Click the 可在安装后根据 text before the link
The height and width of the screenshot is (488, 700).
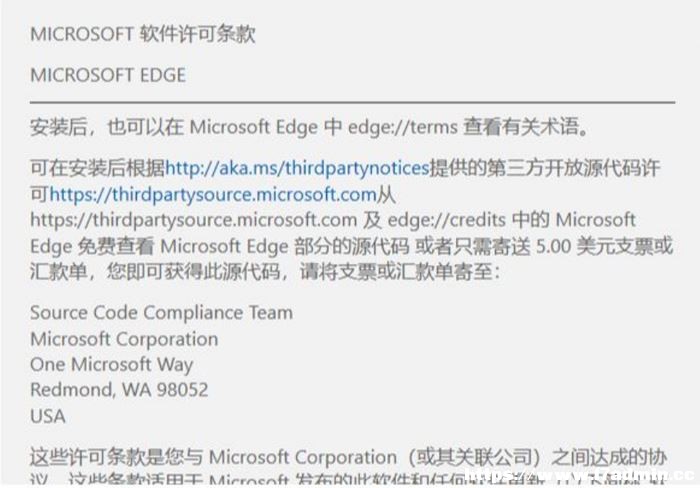[x=97, y=168]
